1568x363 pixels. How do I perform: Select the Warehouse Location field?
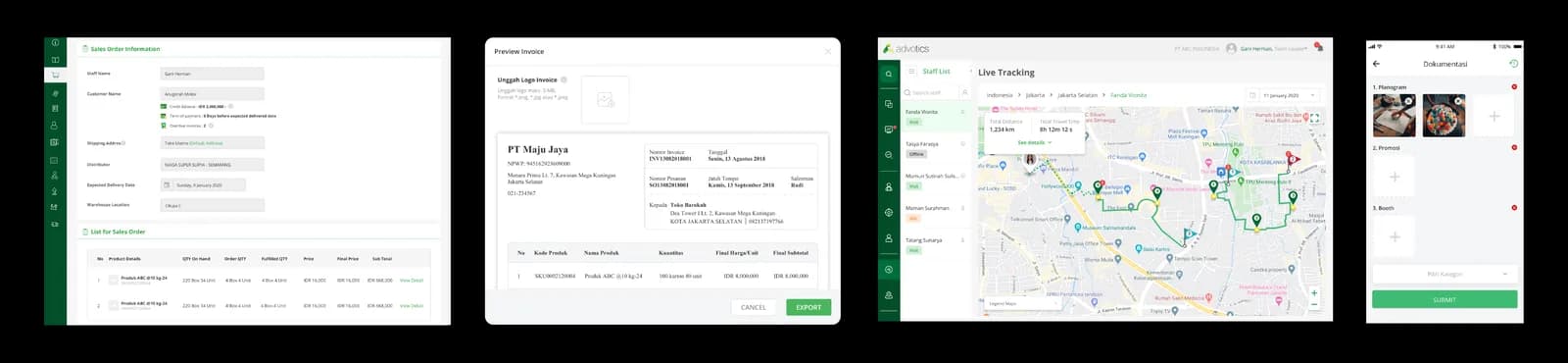pos(213,205)
